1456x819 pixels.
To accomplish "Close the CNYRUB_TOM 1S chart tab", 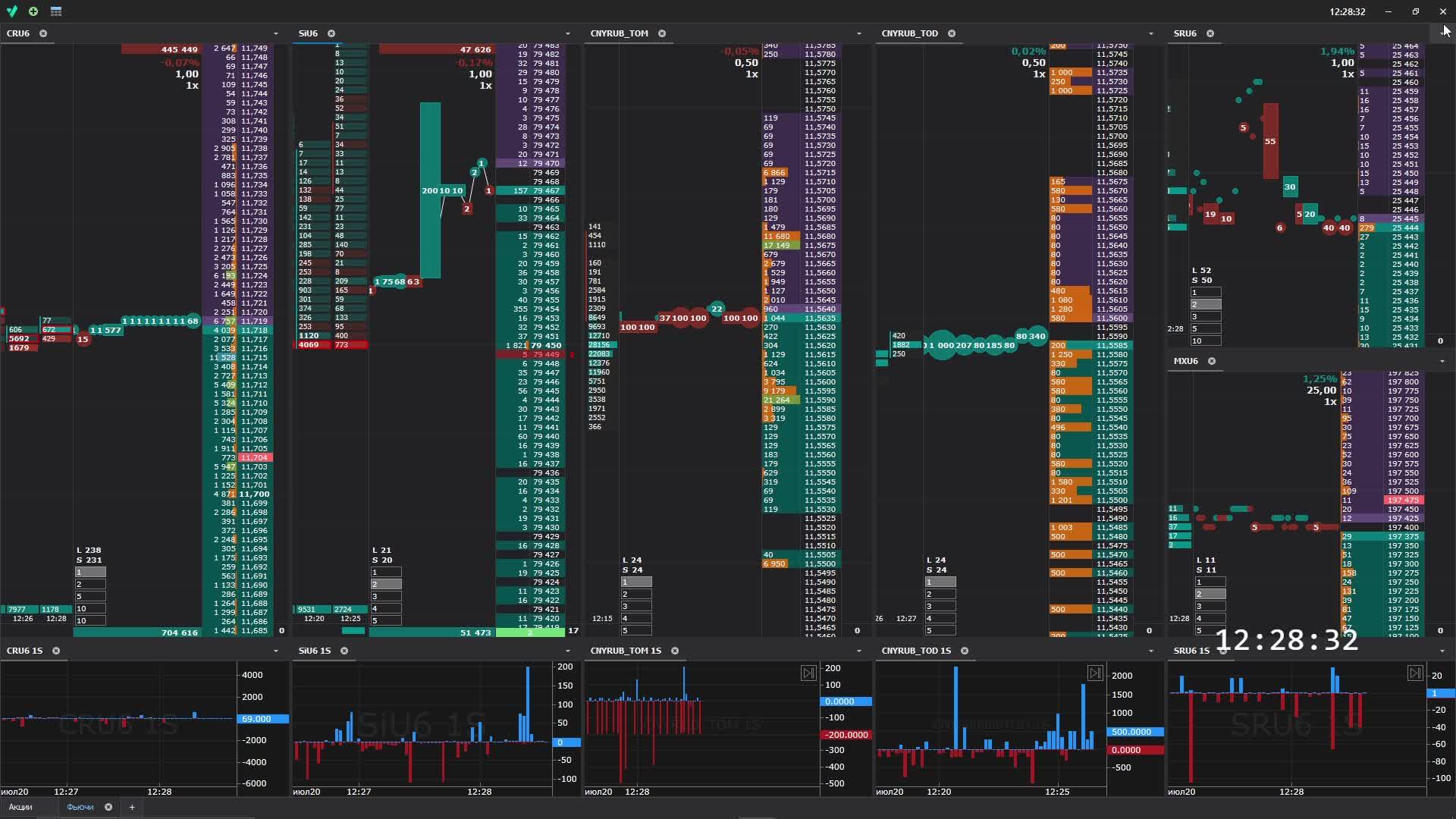I will click(675, 651).
